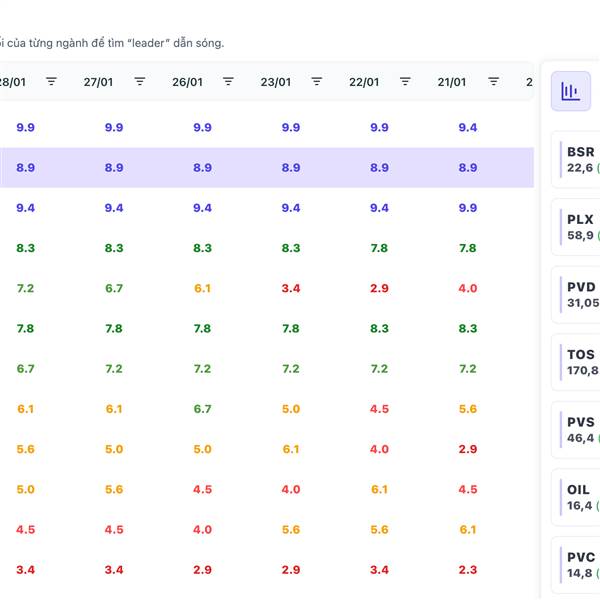Open the PLX stock card
This screenshot has width=600, height=600.
tap(580, 227)
